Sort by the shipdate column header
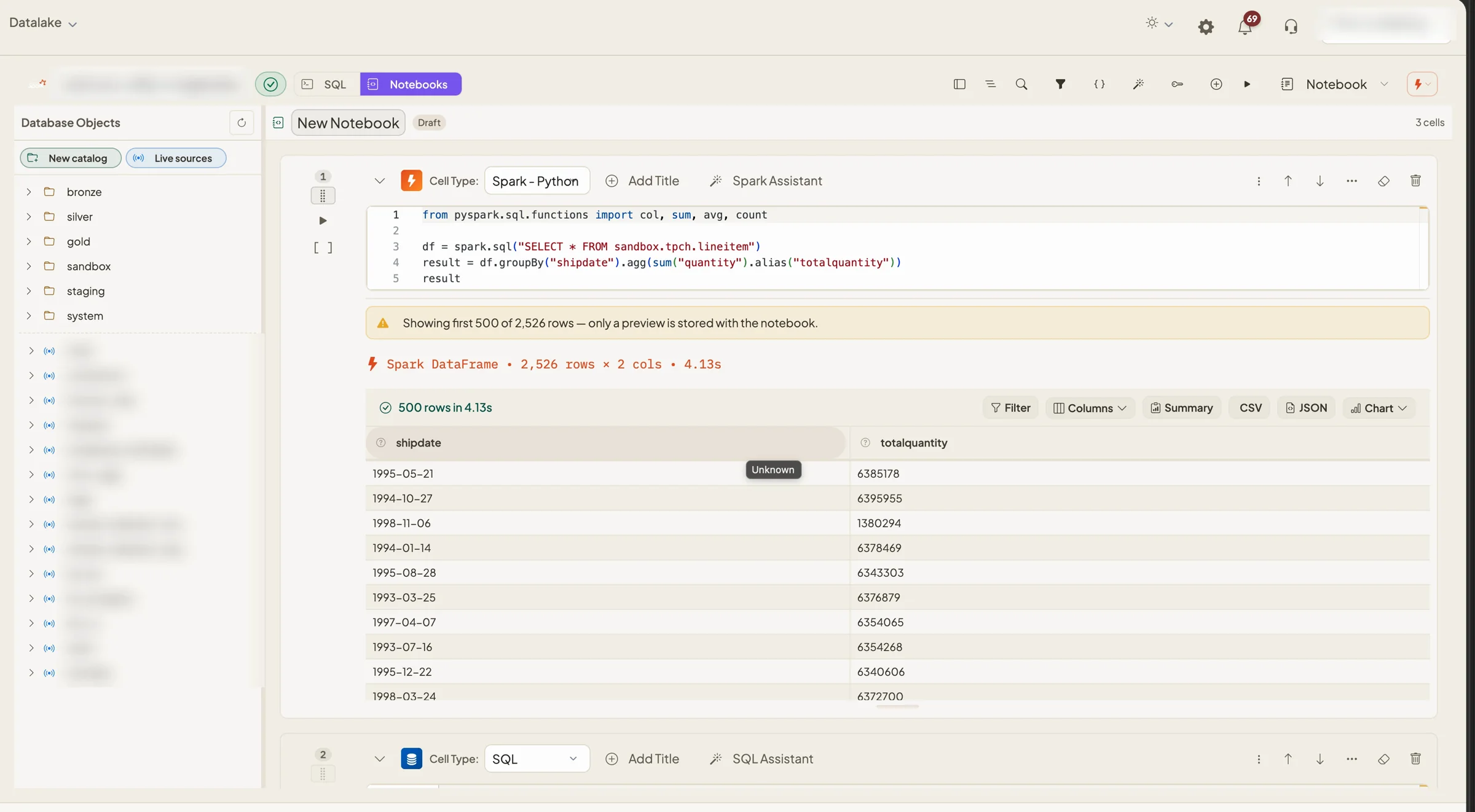Viewport: 1475px width, 812px height. [x=606, y=443]
